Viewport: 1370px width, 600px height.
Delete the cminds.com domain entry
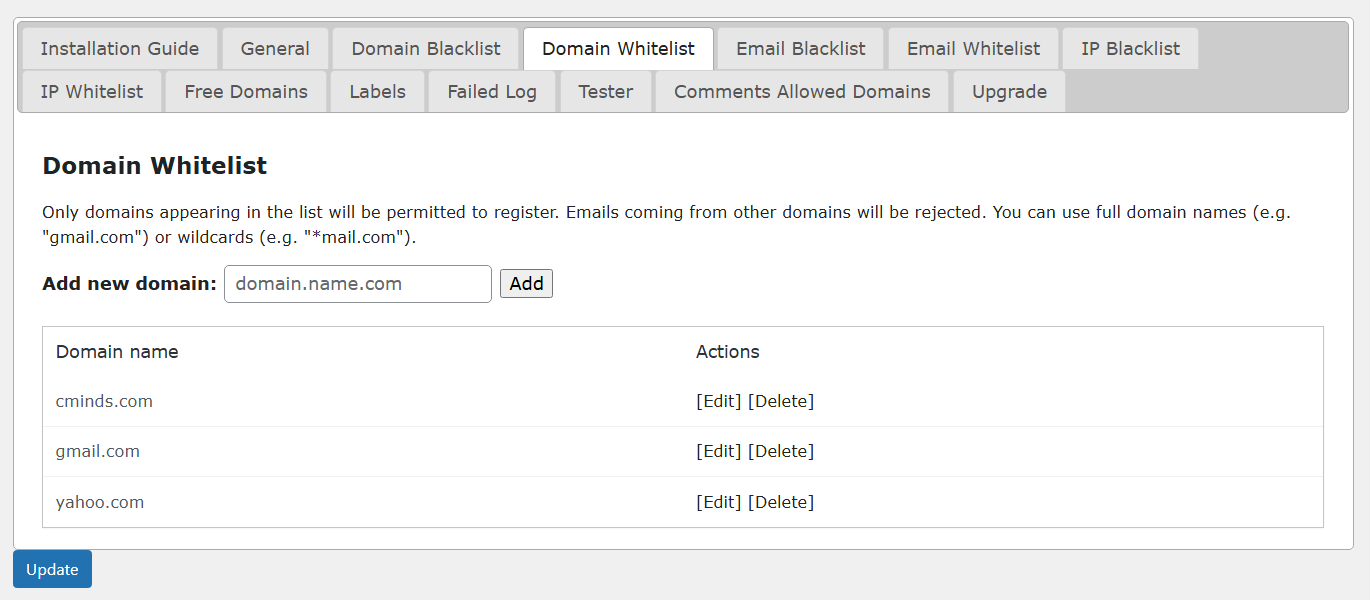(781, 401)
